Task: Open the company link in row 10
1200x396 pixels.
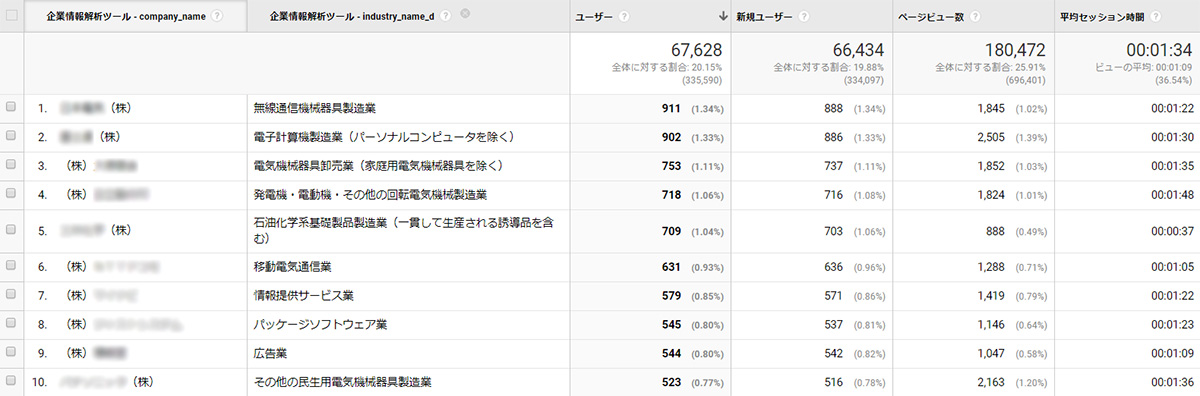Action: pyautogui.click(x=106, y=382)
